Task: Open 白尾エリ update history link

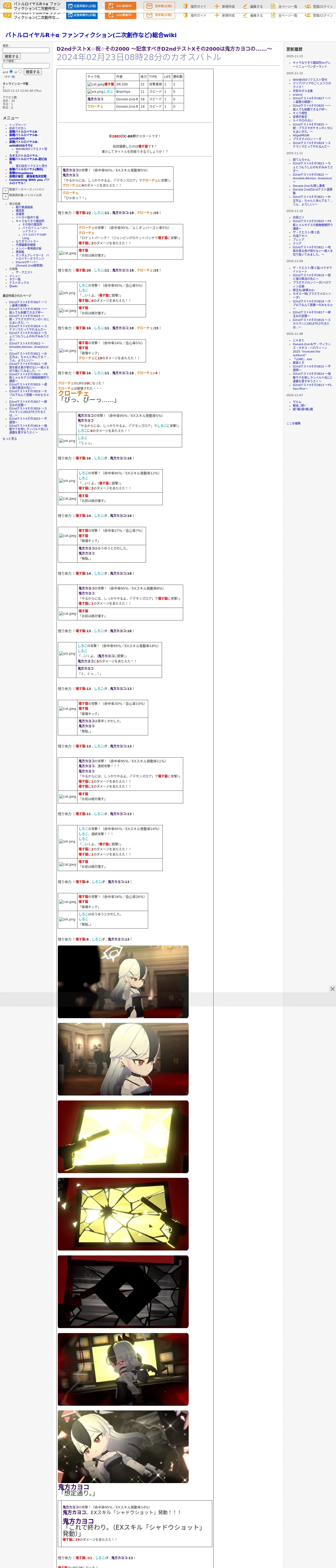Action: [x=298, y=217]
